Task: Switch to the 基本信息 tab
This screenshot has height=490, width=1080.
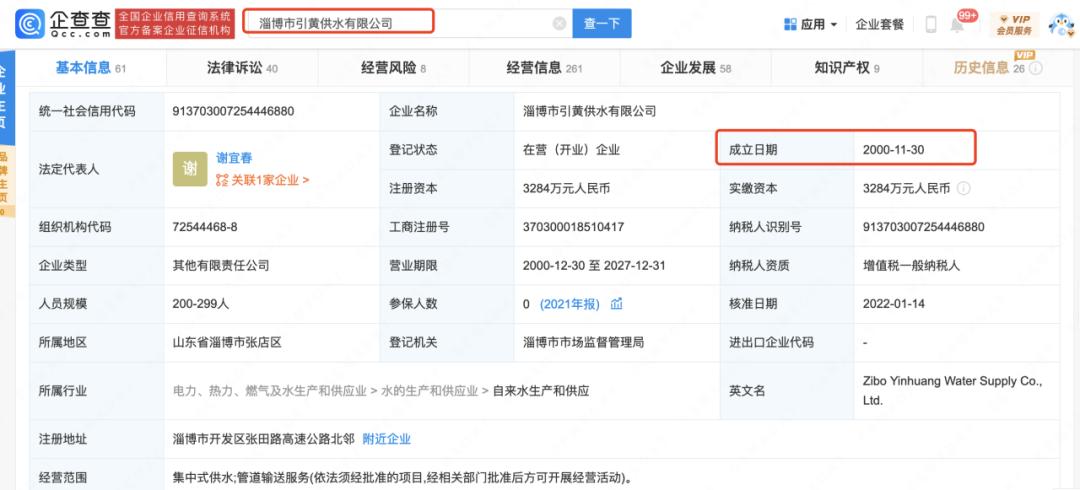Action: click(x=90, y=68)
